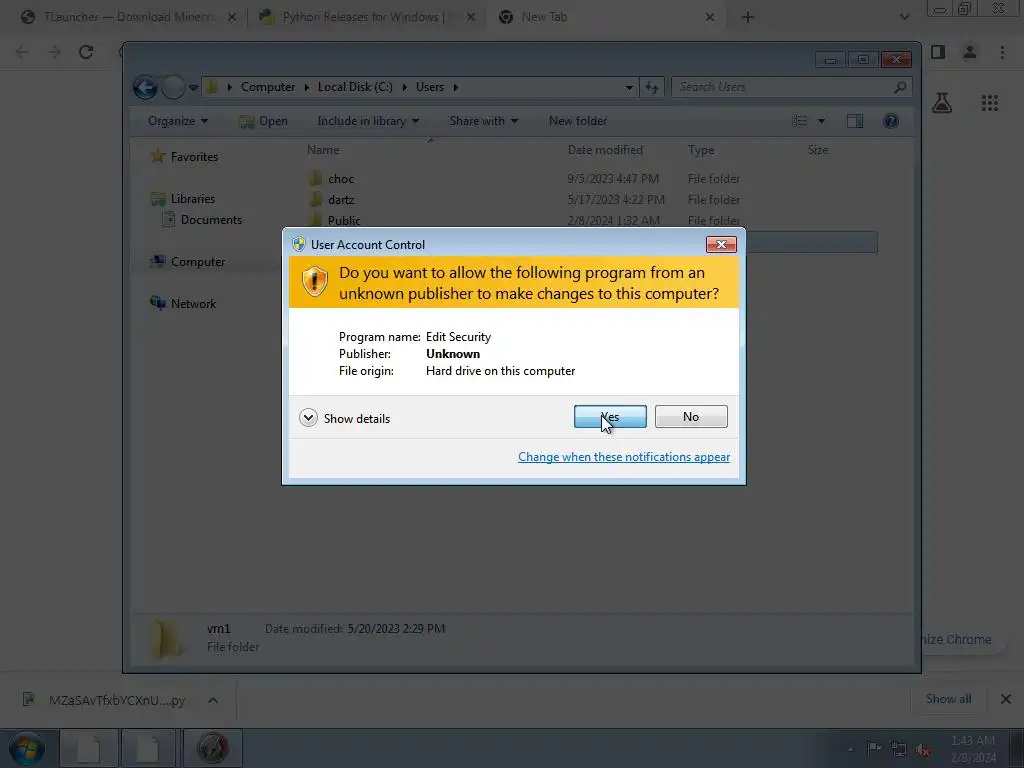Sort by Size column header

[818, 150]
